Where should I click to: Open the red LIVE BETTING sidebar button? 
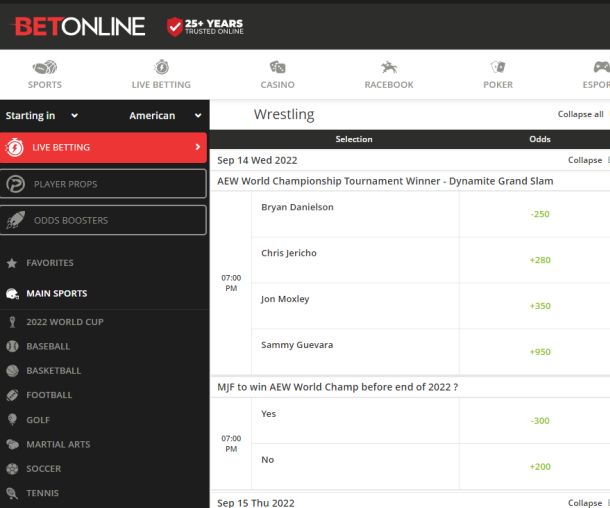point(103,147)
